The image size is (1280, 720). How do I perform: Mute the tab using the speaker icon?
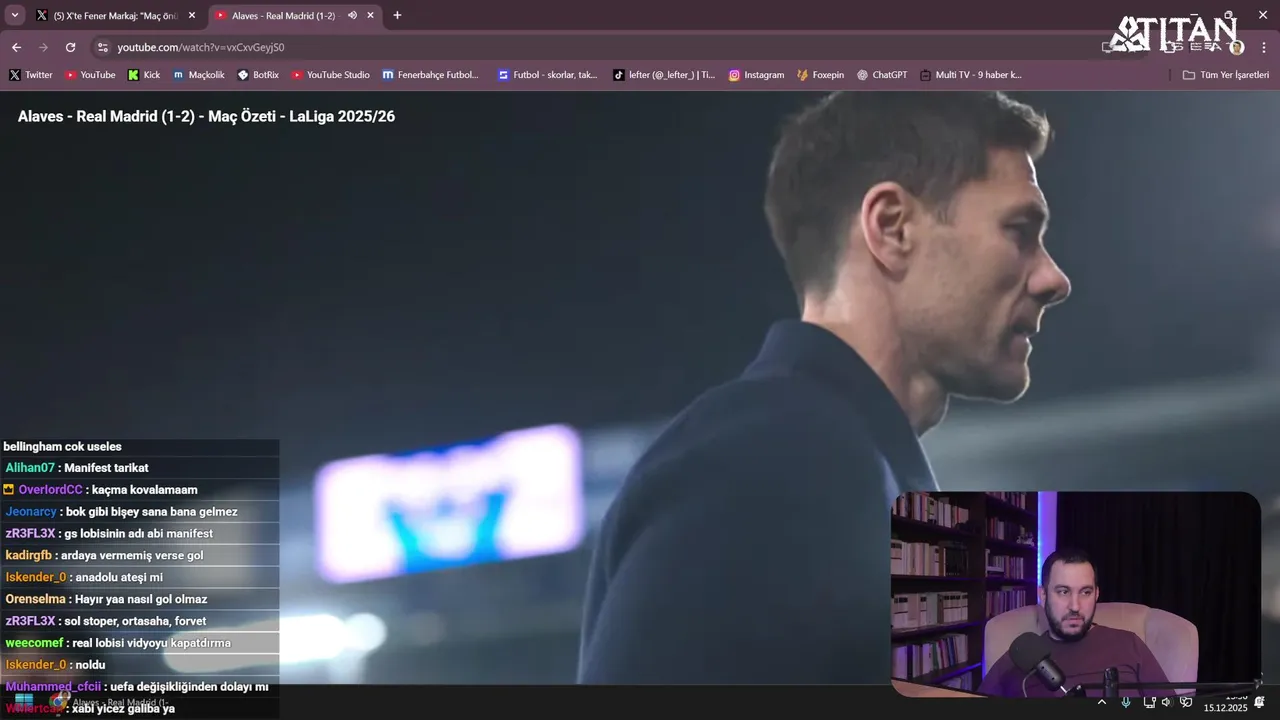352,15
